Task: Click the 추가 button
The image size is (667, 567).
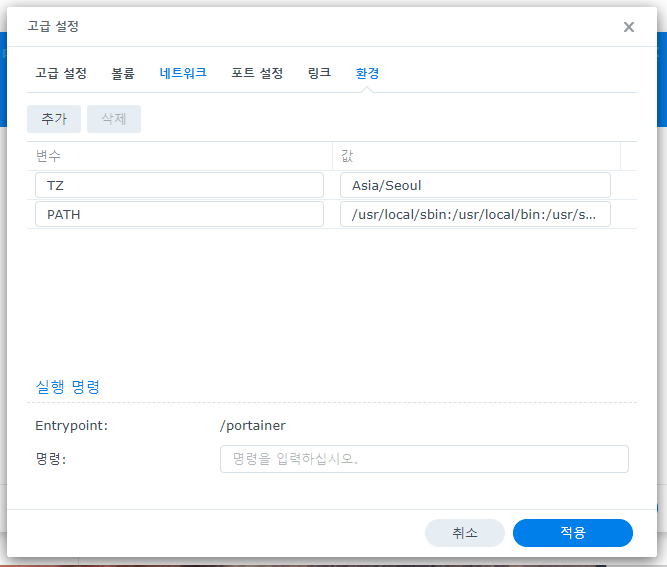Action: (54, 119)
